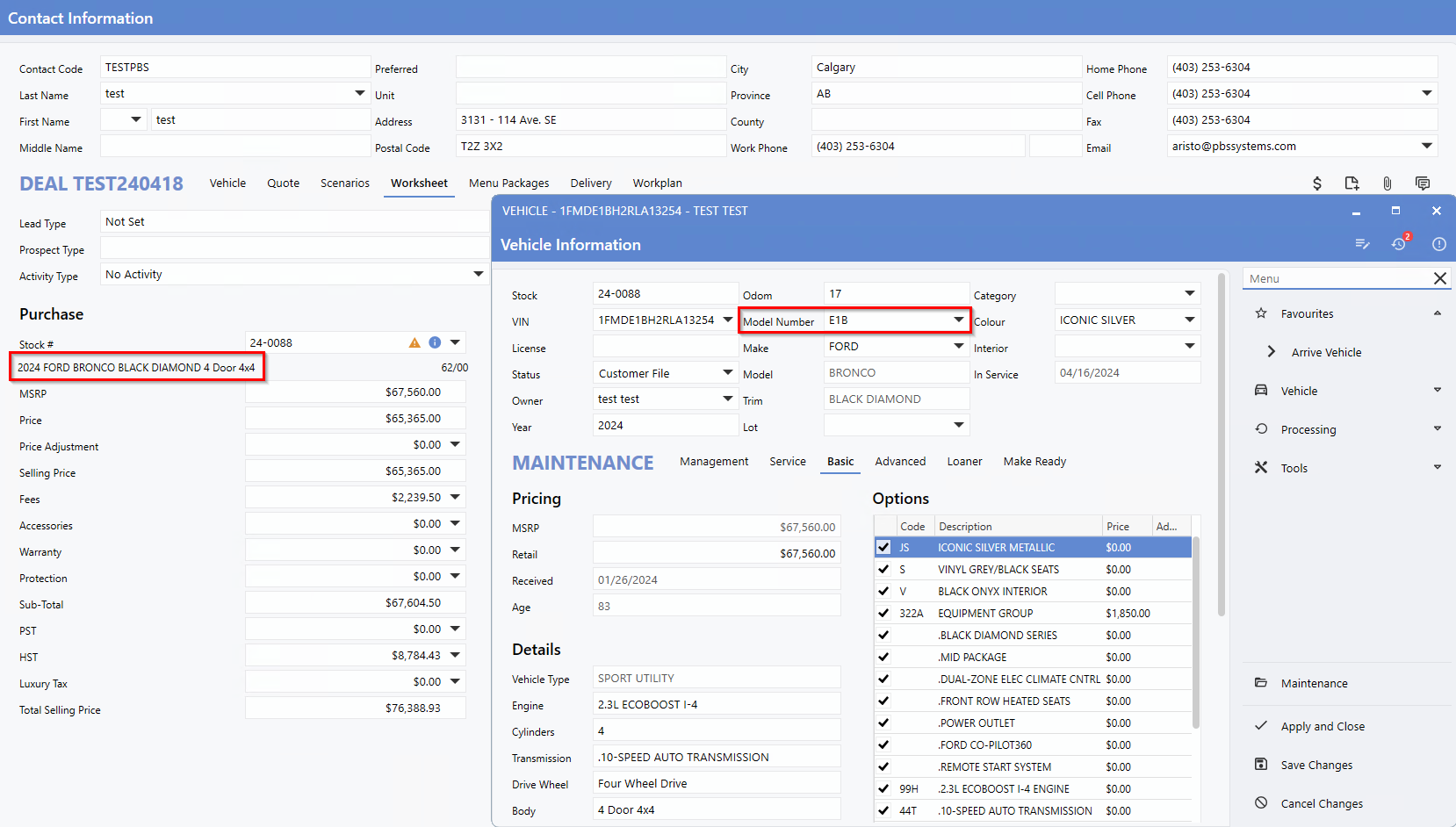Expand the Vehicle menu section
Image resolution: width=1456 pixels, height=827 pixels.
[1438, 390]
